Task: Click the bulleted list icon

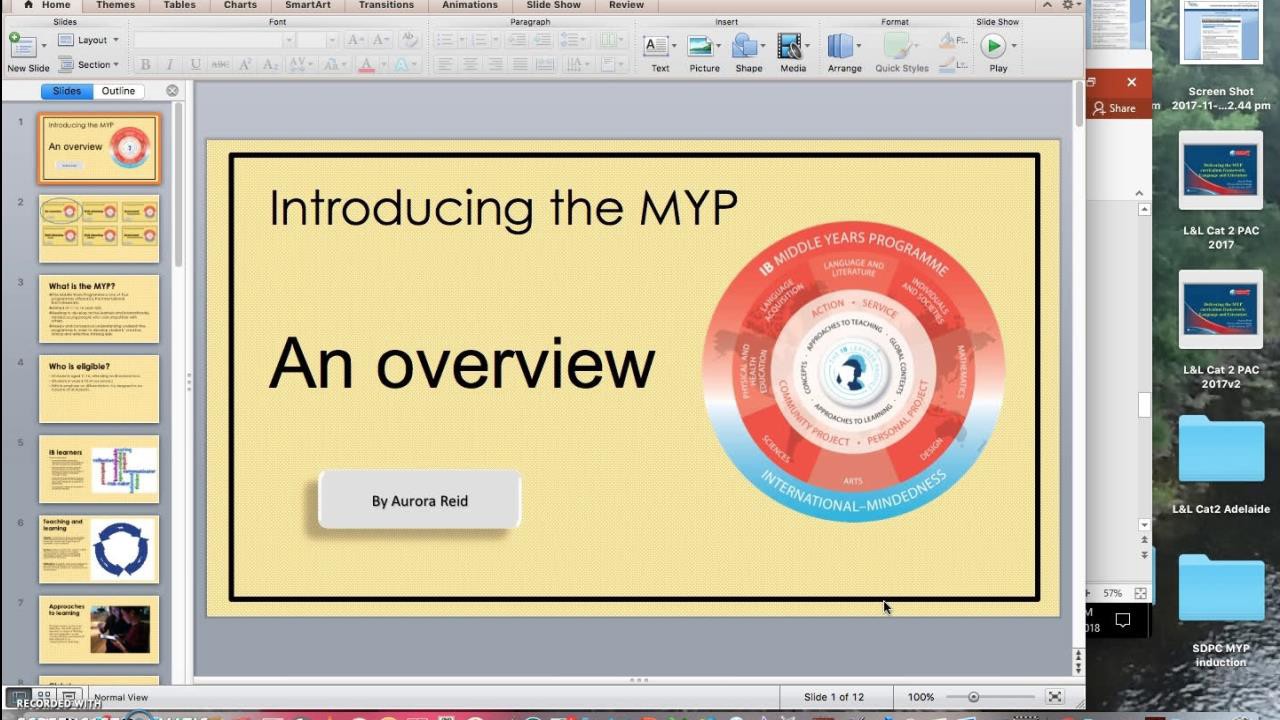Action: click(448, 40)
